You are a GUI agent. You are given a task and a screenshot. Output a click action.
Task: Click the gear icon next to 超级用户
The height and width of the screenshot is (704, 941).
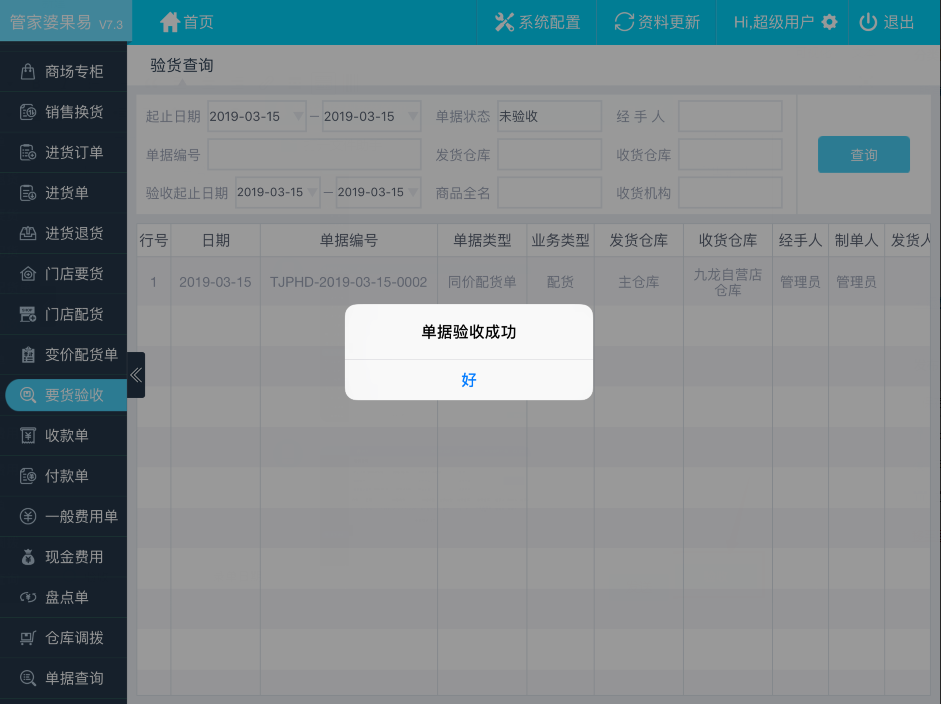point(829,22)
